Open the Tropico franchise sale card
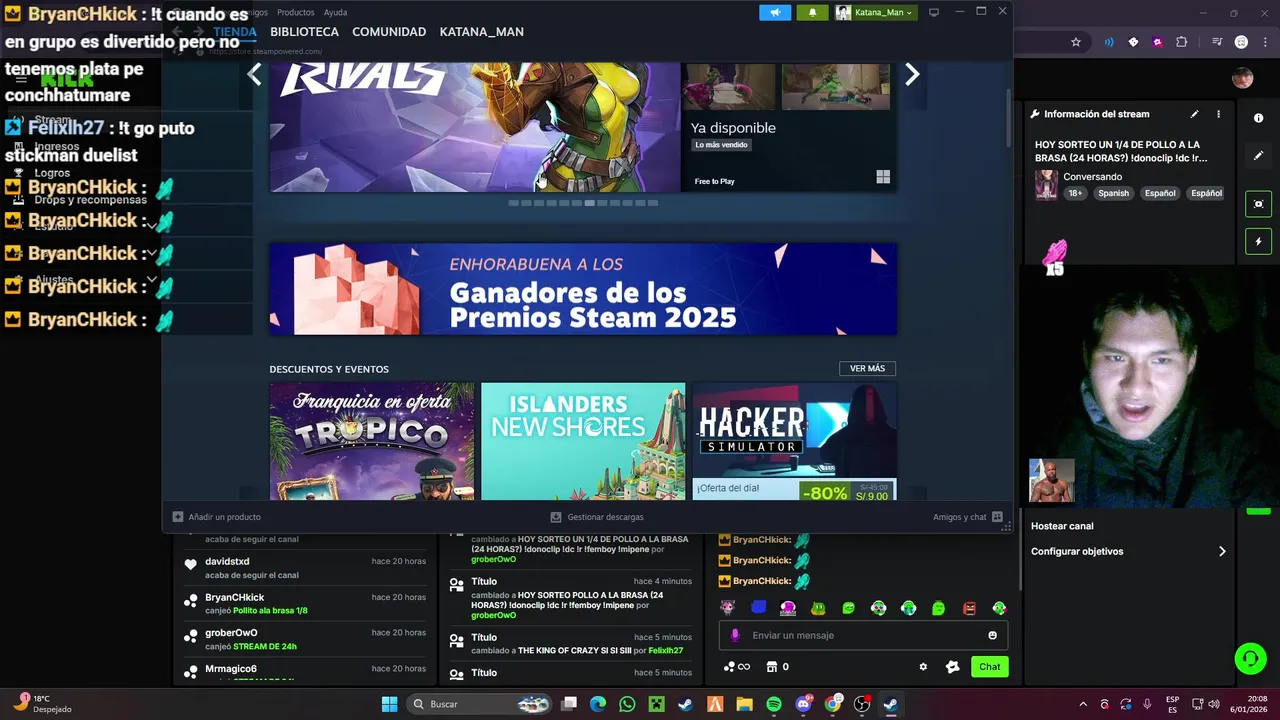This screenshot has height=720, width=1280. [372, 441]
